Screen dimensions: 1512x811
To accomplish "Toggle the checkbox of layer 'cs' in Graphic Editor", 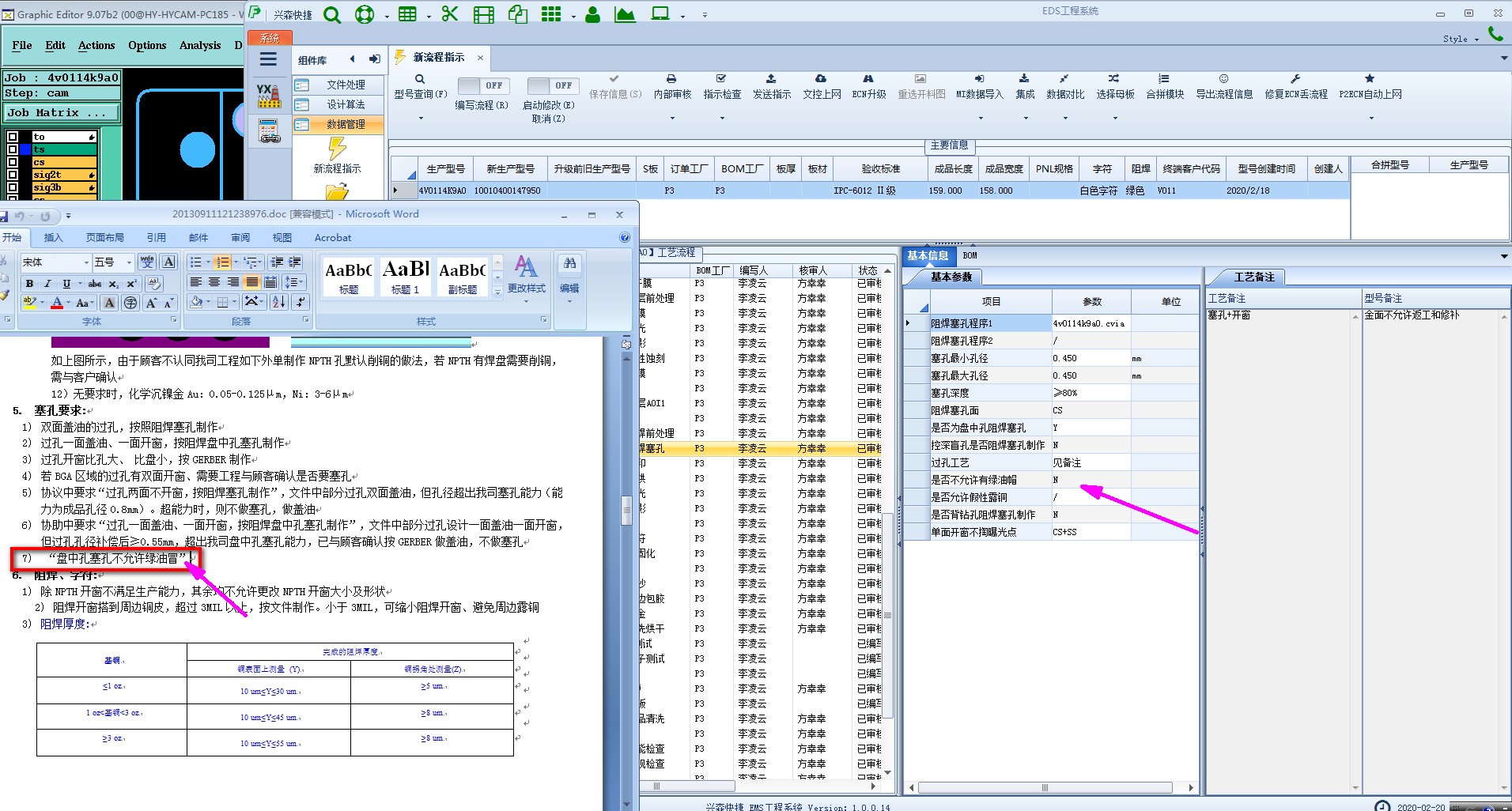I will [x=13, y=162].
